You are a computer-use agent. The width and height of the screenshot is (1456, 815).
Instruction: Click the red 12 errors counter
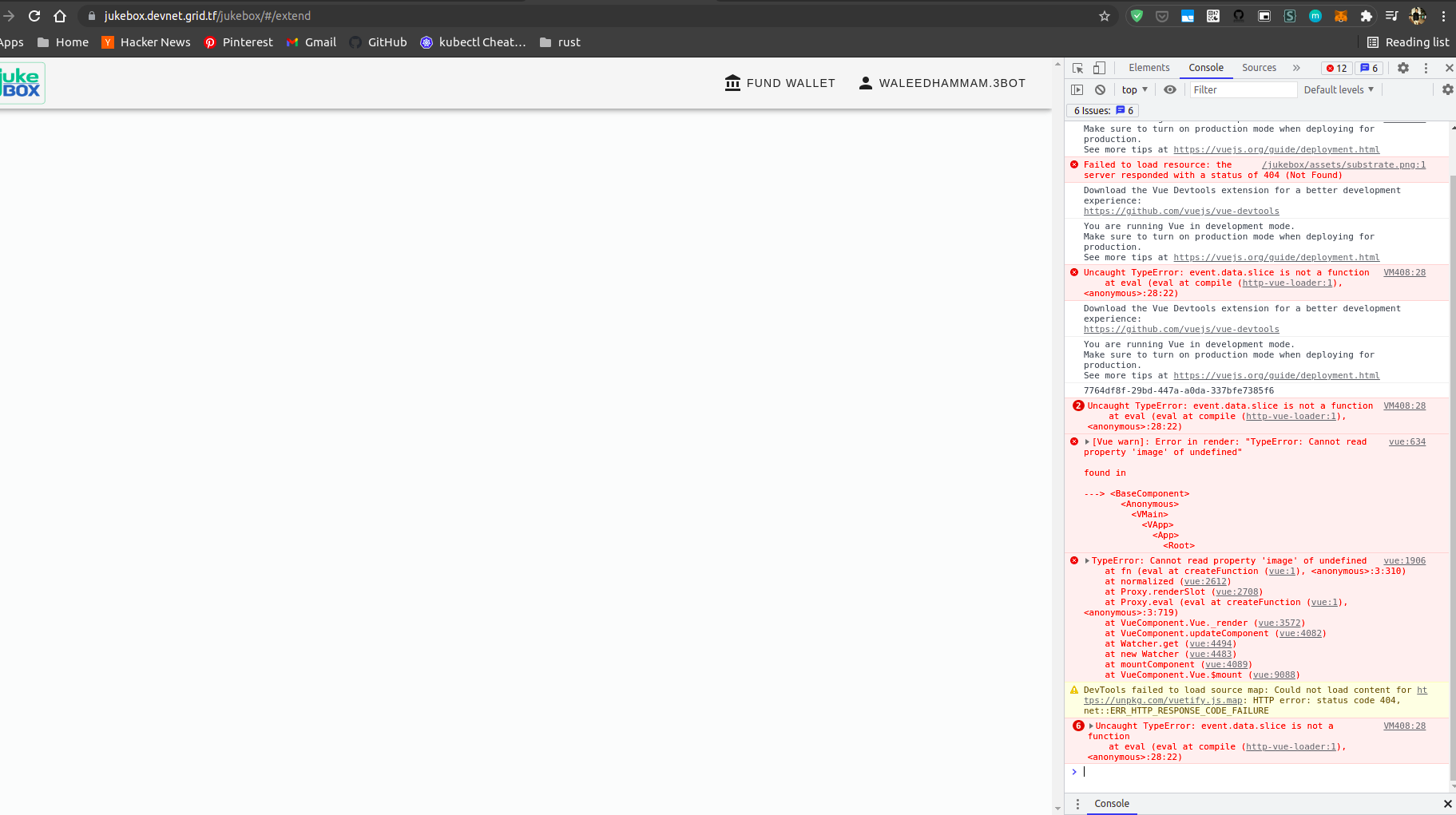point(1337,68)
